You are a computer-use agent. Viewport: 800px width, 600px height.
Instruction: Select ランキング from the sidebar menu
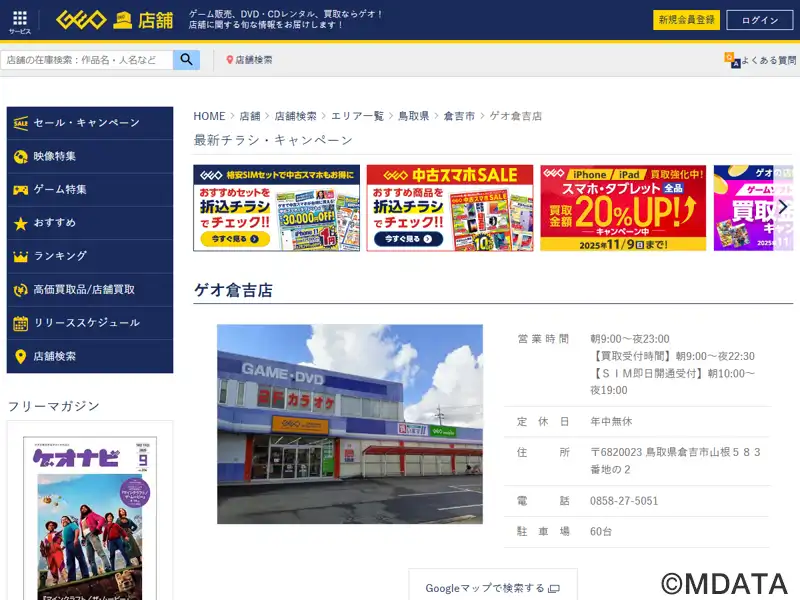click(x=90, y=256)
